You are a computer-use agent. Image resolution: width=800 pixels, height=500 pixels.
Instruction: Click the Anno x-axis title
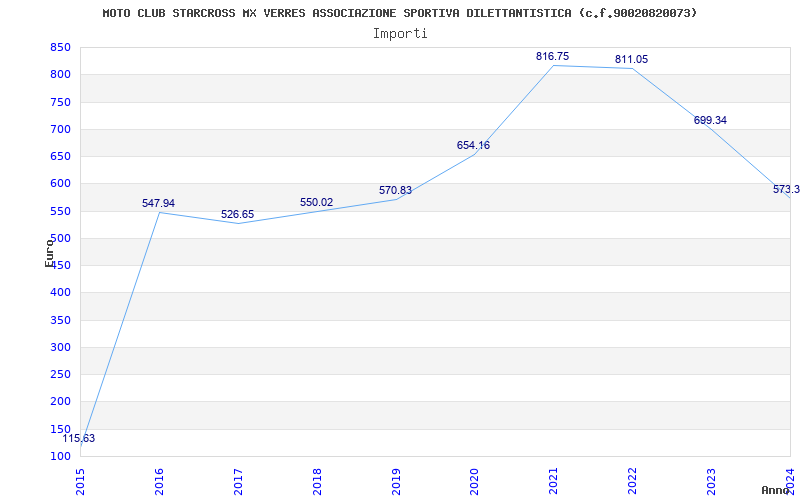click(x=777, y=491)
